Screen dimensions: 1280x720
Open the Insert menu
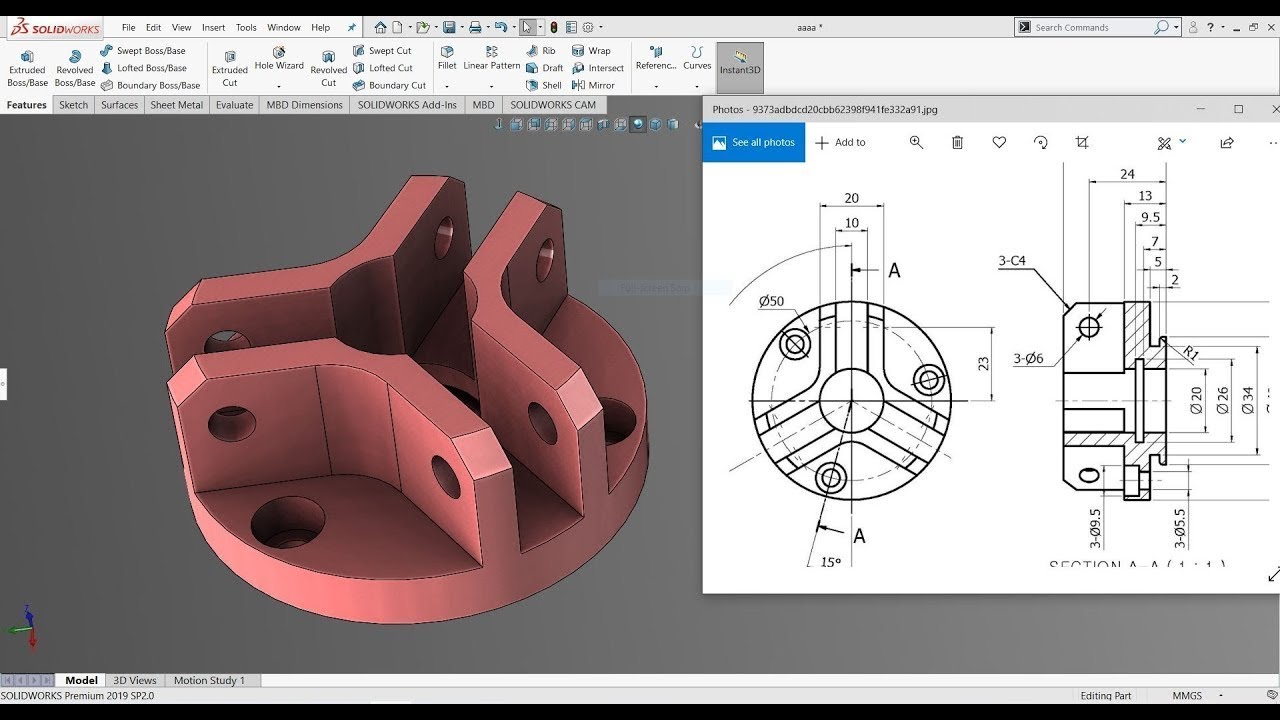213,28
